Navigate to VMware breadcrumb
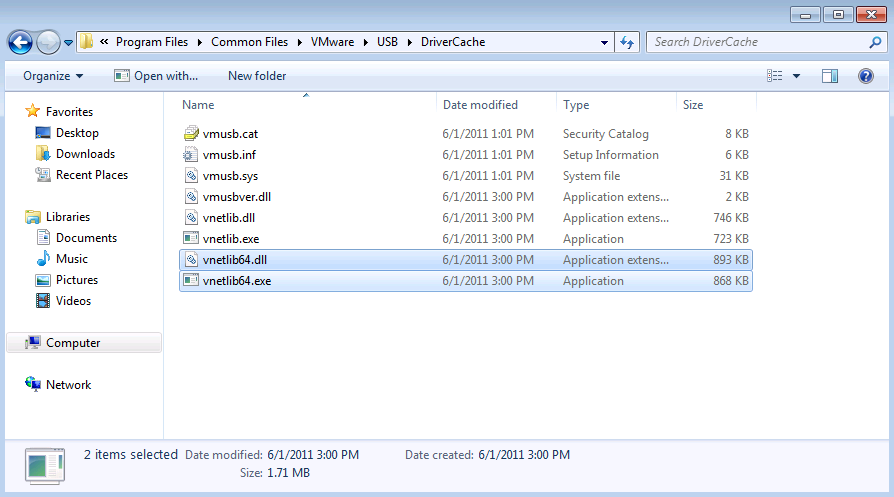The width and height of the screenshot is (894, 497). 332,42
